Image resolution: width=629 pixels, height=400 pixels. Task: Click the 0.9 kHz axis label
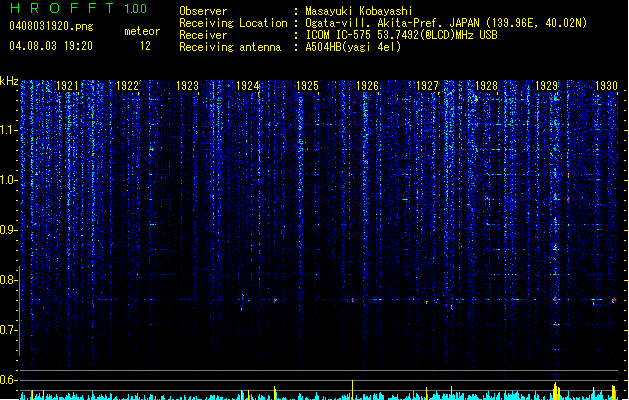coord(9,230)
